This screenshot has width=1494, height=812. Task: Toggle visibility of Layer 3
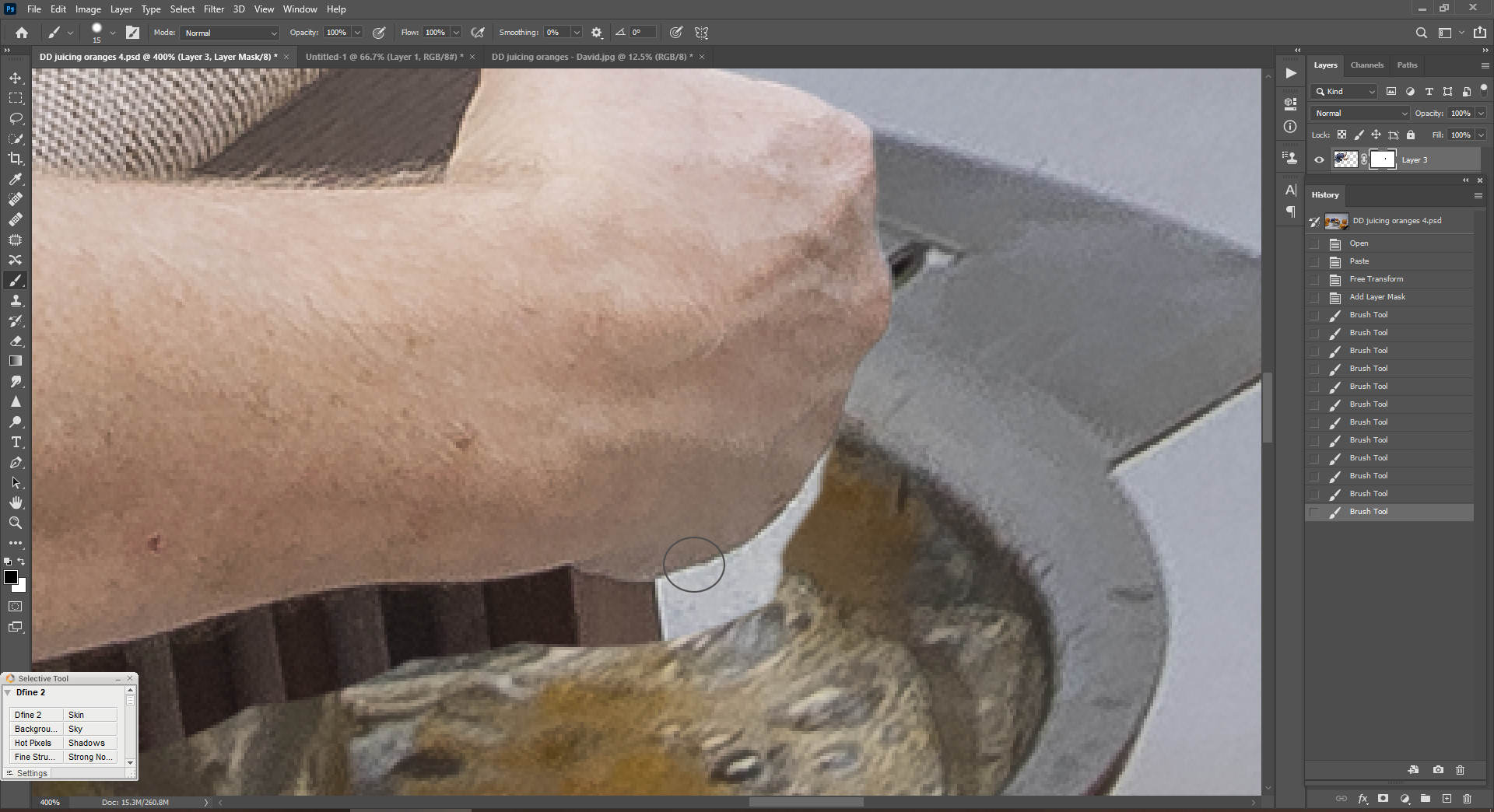(1319, 160)
